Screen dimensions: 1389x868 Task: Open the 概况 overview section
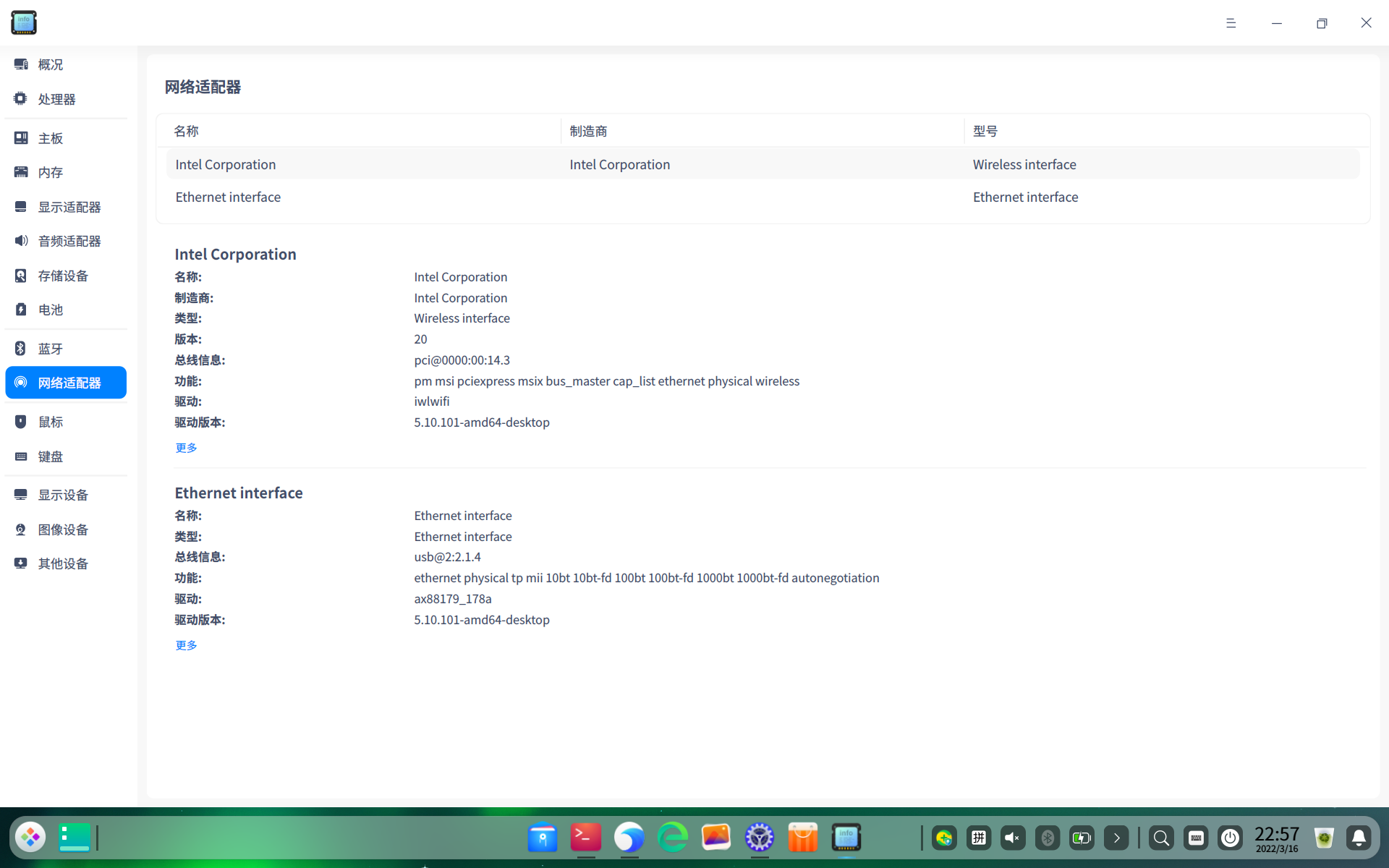(x=51, y=64)
